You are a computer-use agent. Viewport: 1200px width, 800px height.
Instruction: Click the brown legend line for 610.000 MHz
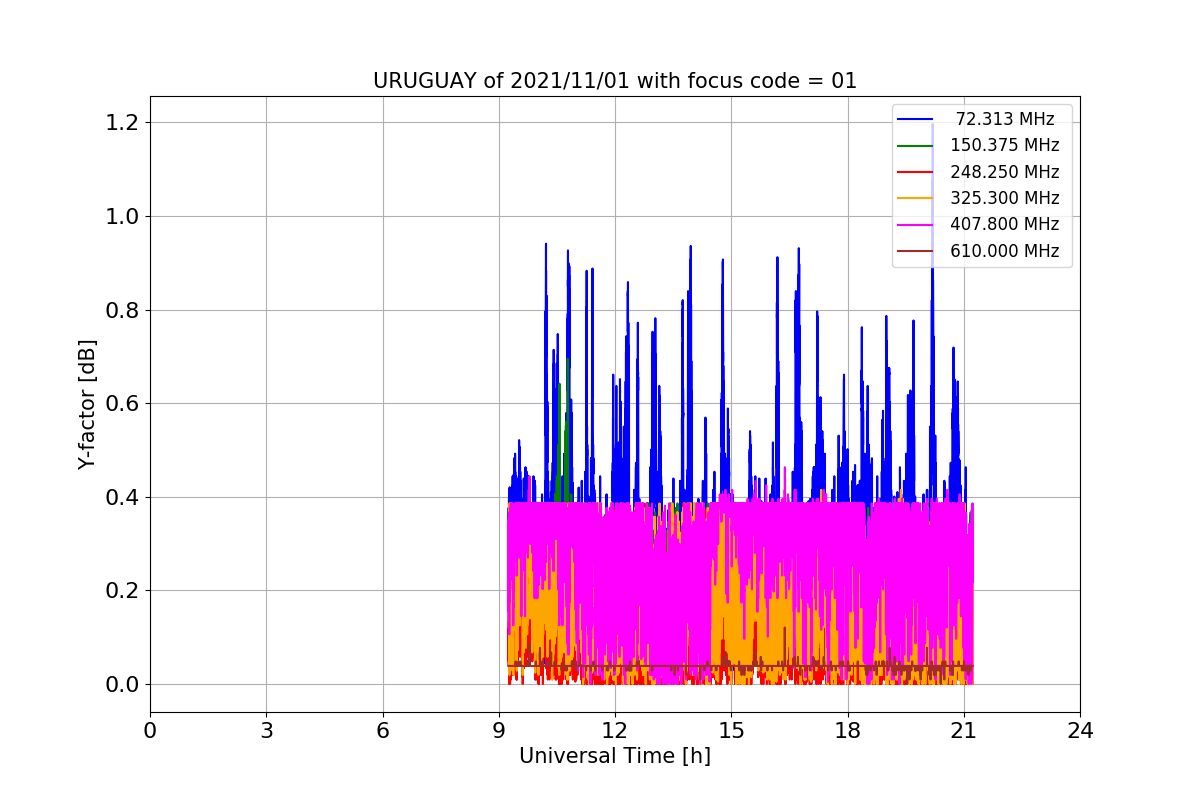pos(915,251)
